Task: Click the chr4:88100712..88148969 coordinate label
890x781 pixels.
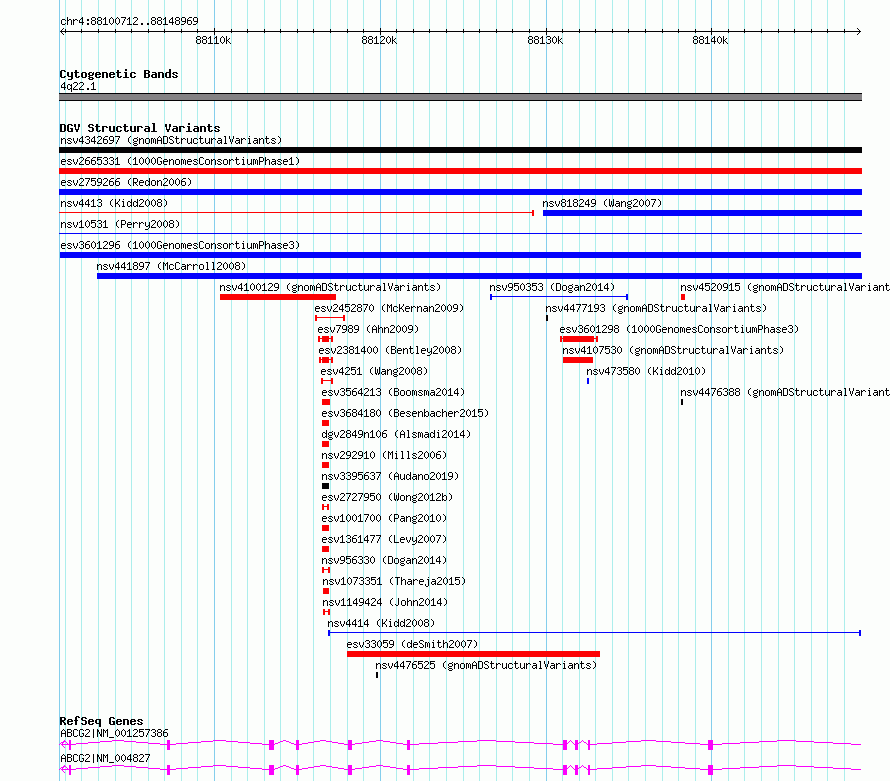Action: coord(129,21)
